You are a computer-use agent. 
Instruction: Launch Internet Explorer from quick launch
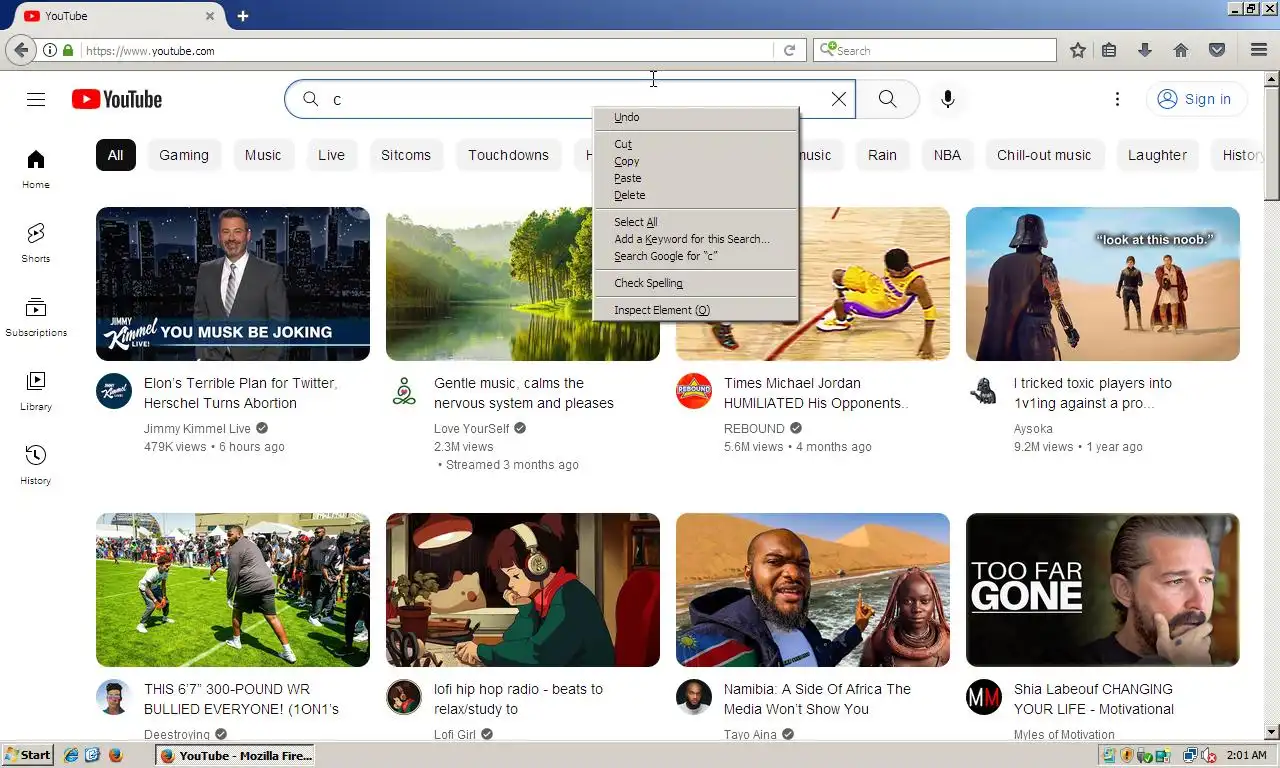pos(71,755)
